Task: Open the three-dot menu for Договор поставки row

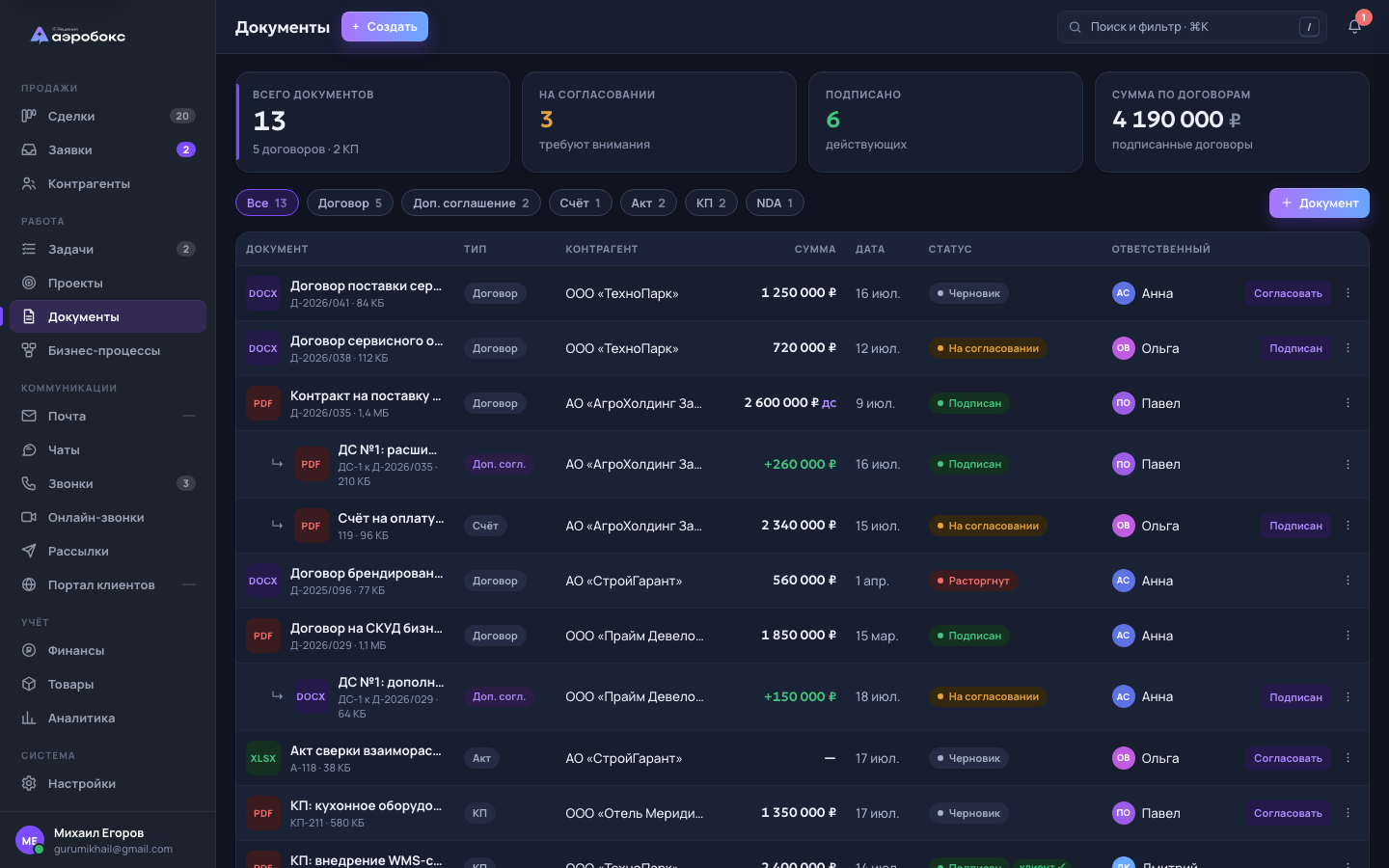Action: tap(1348, 293)
